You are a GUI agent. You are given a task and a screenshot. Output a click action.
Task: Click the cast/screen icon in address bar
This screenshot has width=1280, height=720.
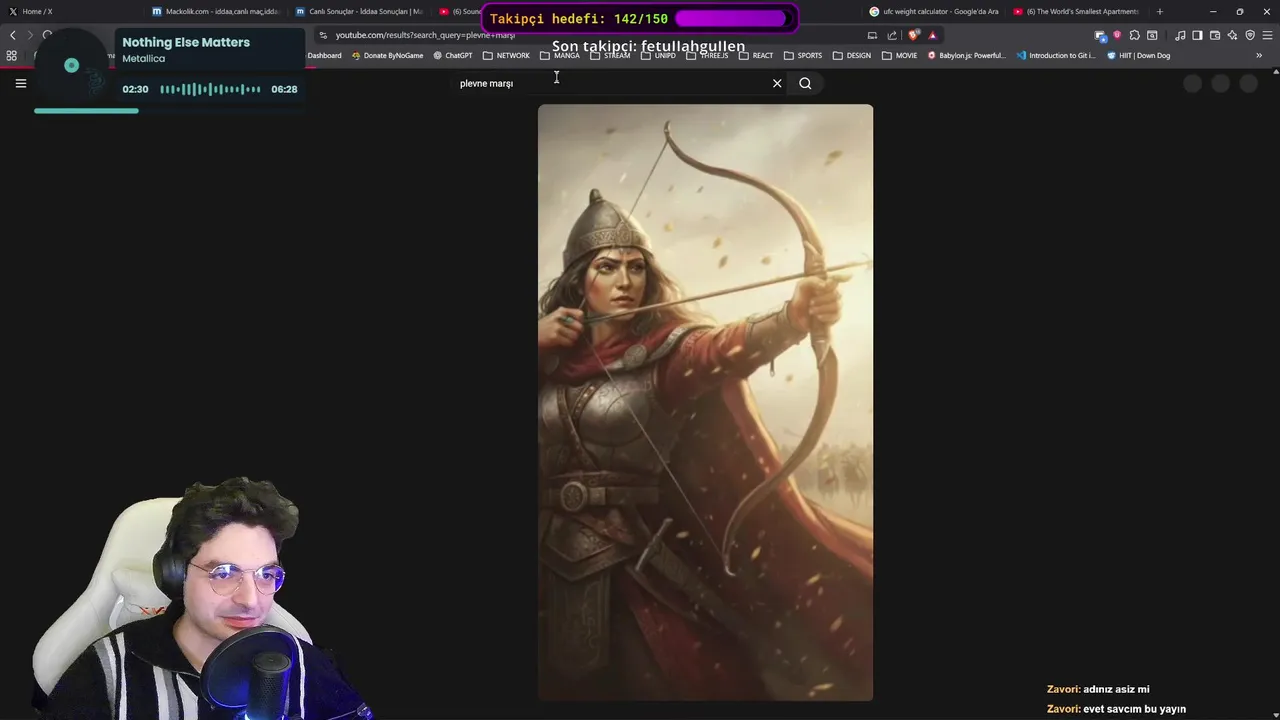pyautogui.click(x=872, y=35)
